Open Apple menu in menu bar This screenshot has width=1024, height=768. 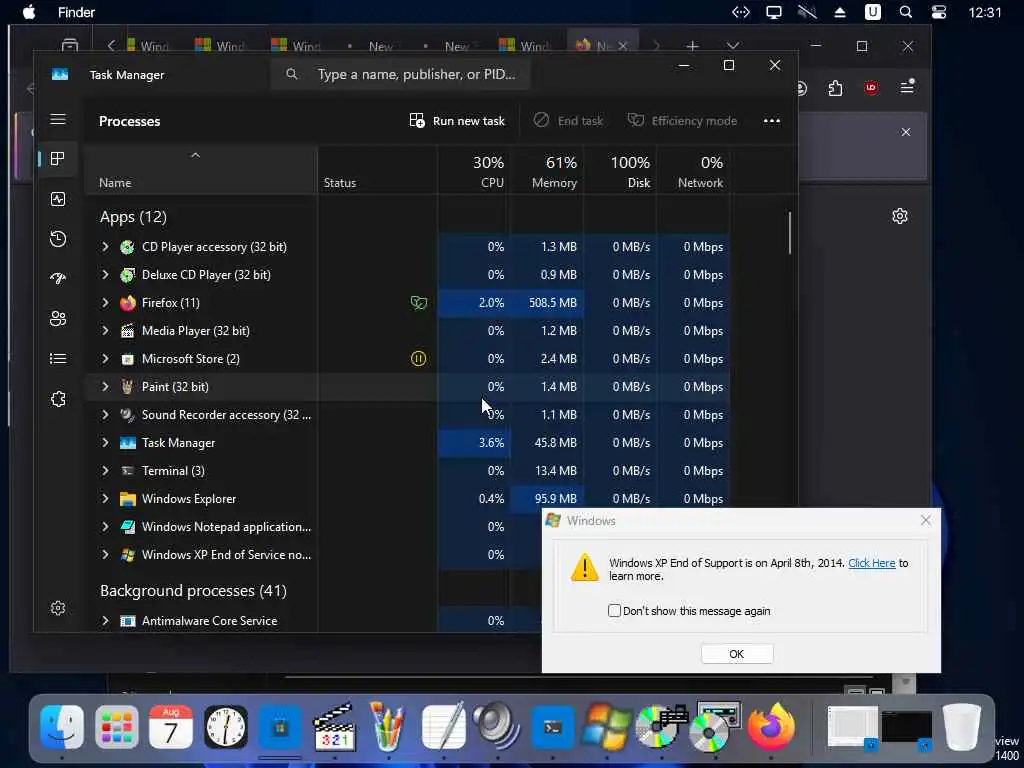29,12
